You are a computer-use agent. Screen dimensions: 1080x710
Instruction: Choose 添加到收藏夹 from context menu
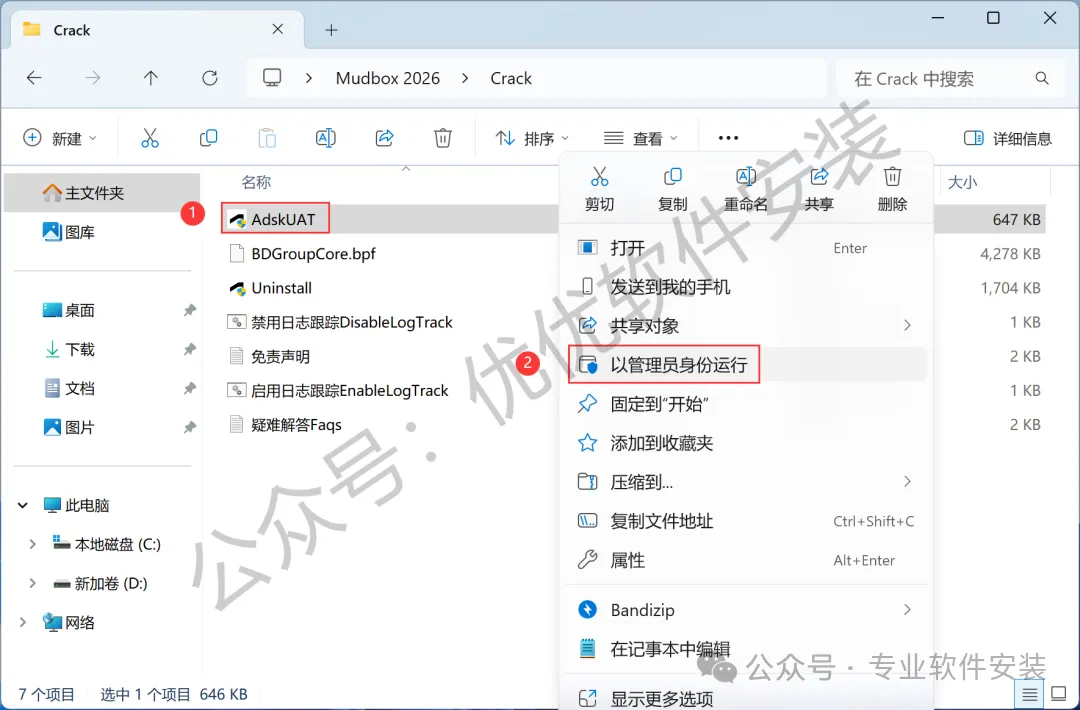[x=747, y=443]
